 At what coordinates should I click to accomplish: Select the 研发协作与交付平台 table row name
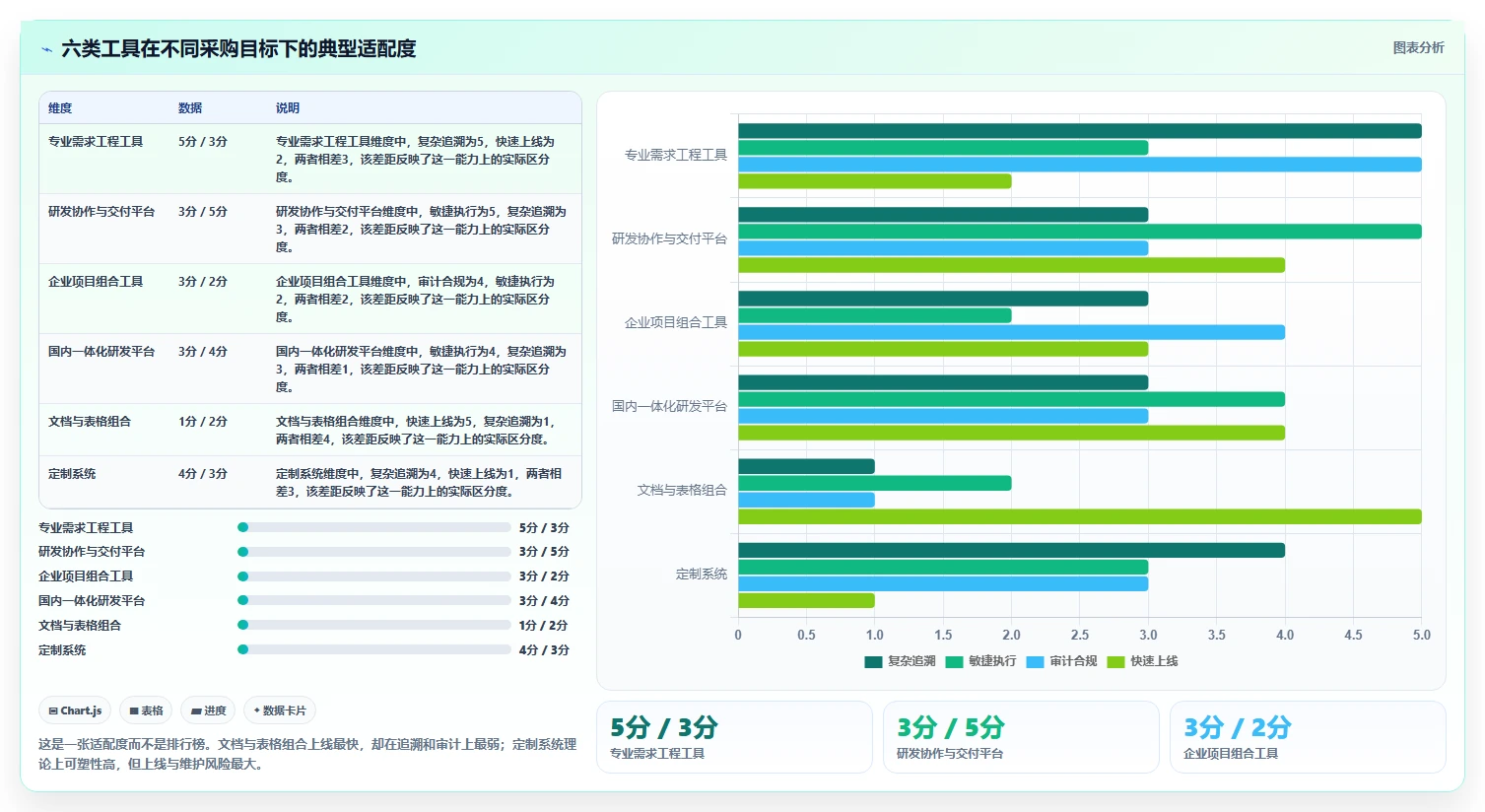(101, 212)
